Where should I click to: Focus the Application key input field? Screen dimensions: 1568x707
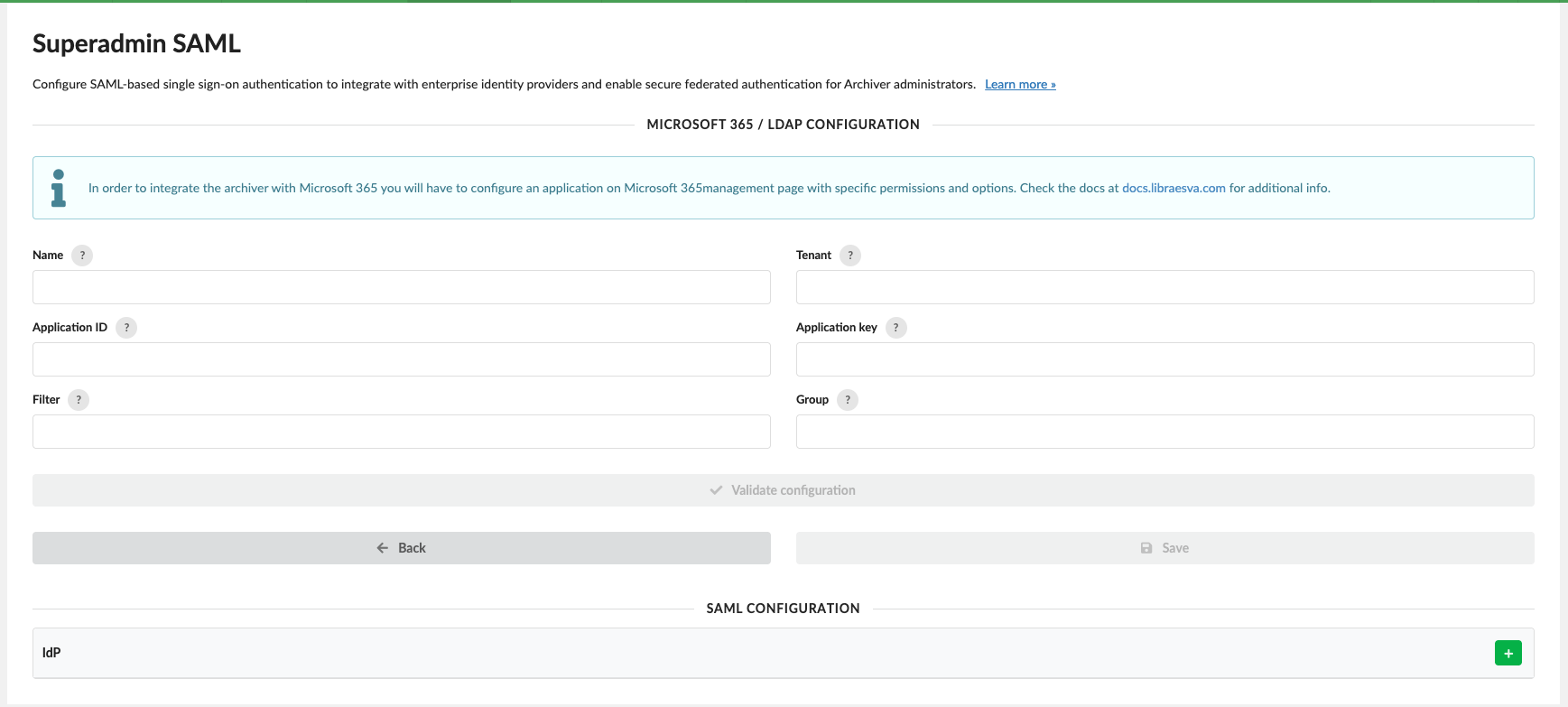click(x=1164, y=359)
